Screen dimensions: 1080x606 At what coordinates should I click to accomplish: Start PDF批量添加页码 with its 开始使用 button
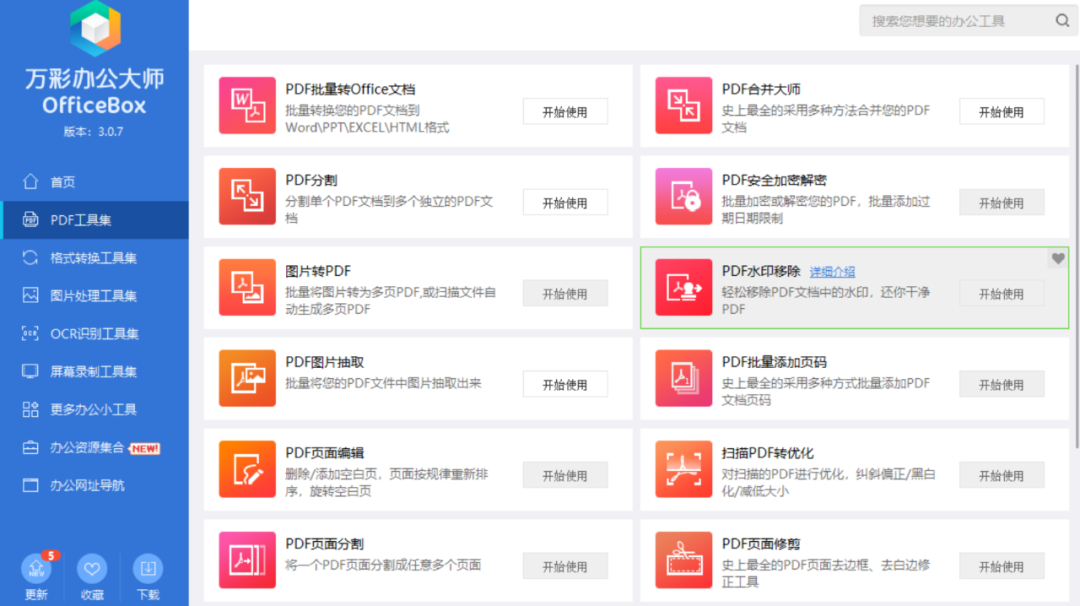(1001, 384)
